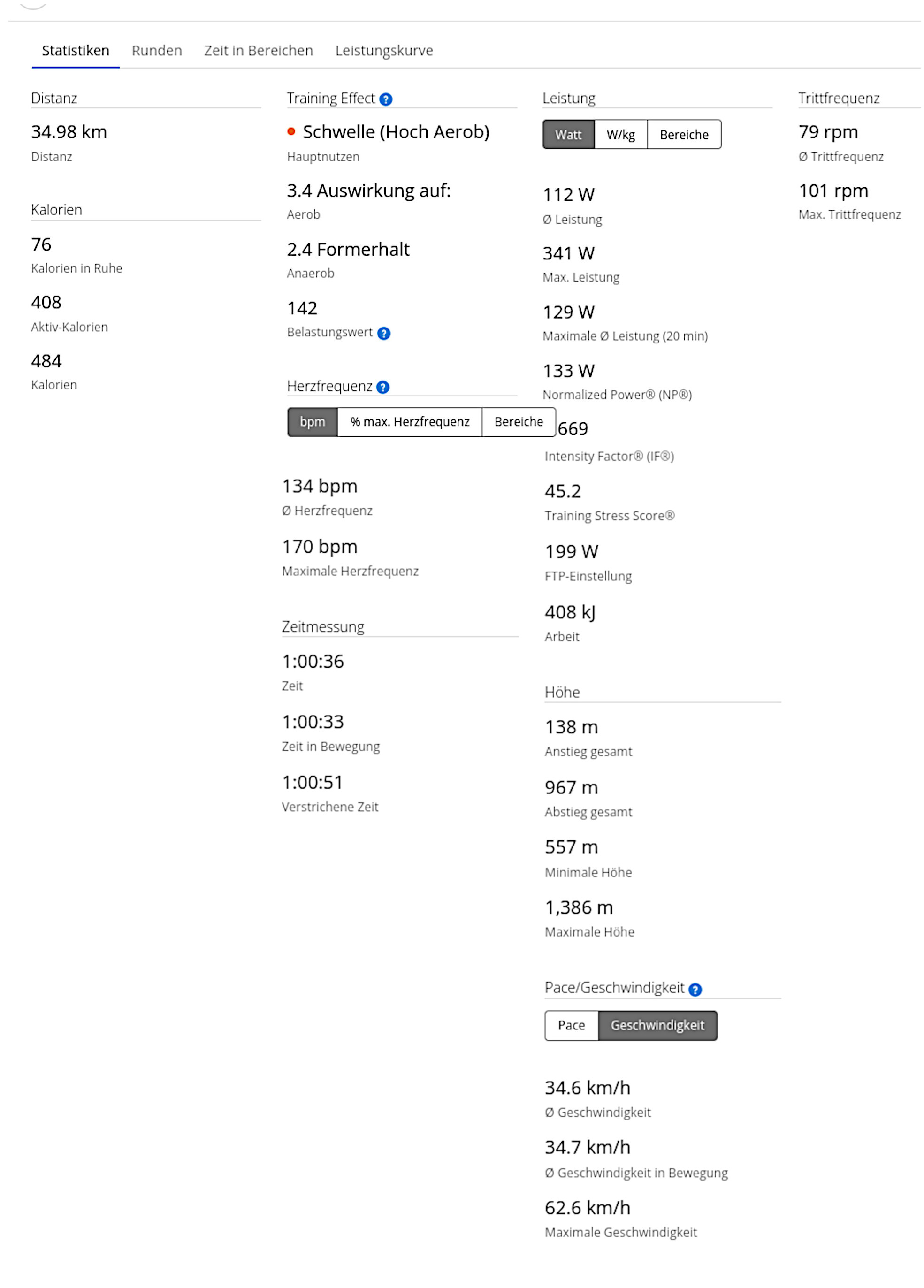The image size is (924, 1288).
Task: Switch to the Runden tab
Action: pos(157,51)
